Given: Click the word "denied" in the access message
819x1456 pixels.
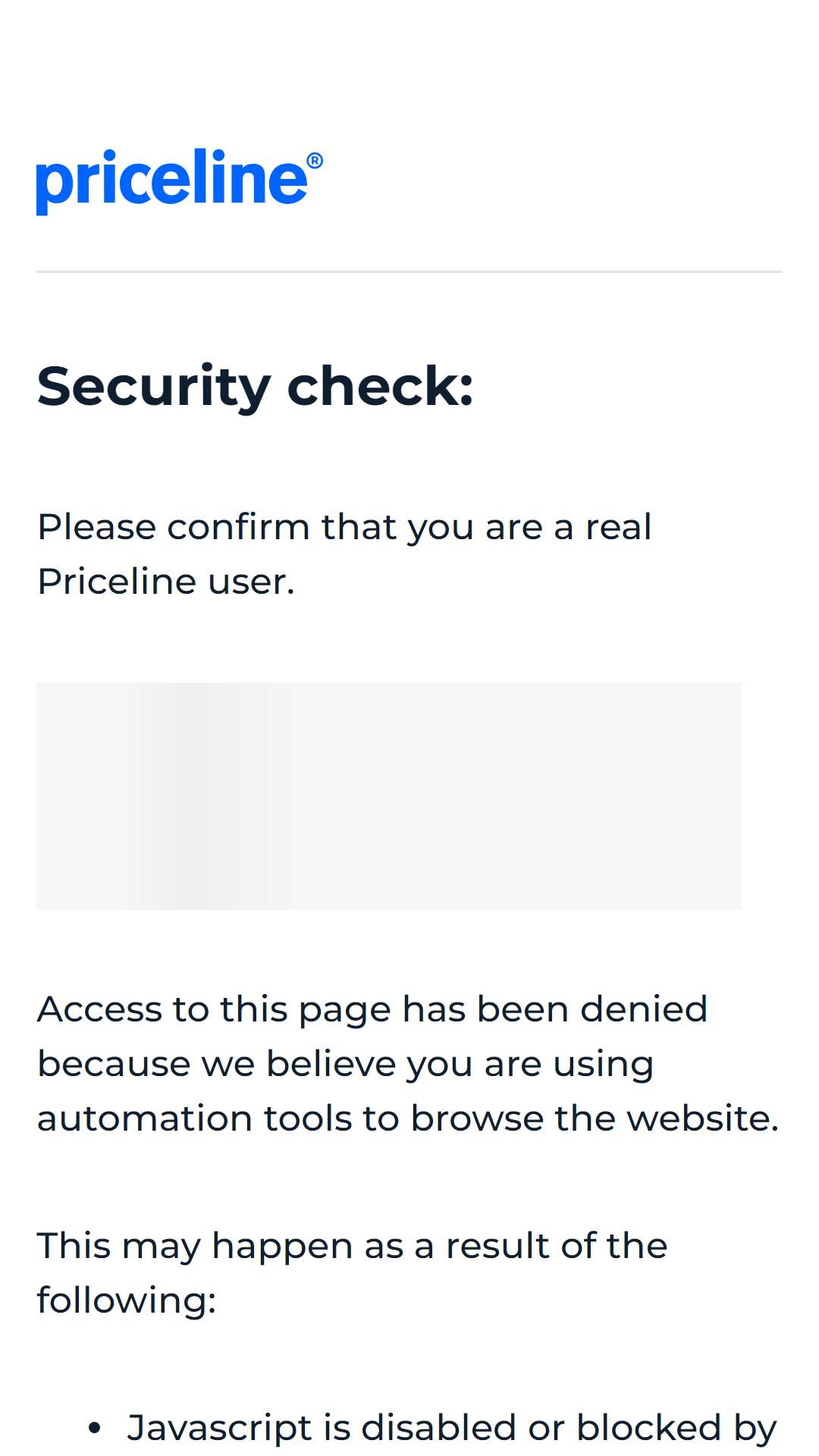Looking at the screenshot, I should pos(644,1009).
